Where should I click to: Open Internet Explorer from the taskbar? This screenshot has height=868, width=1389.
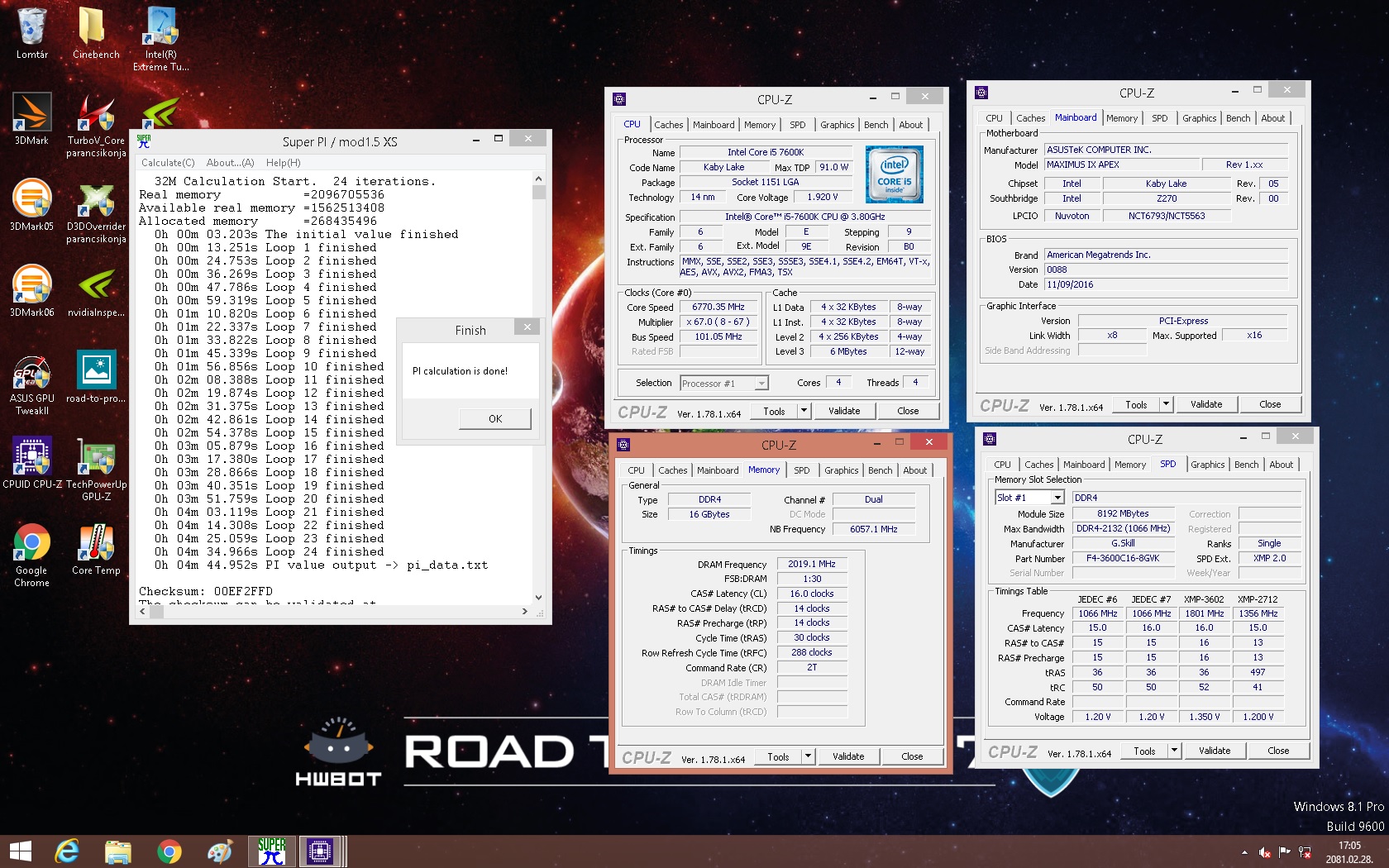pos(66,851)
